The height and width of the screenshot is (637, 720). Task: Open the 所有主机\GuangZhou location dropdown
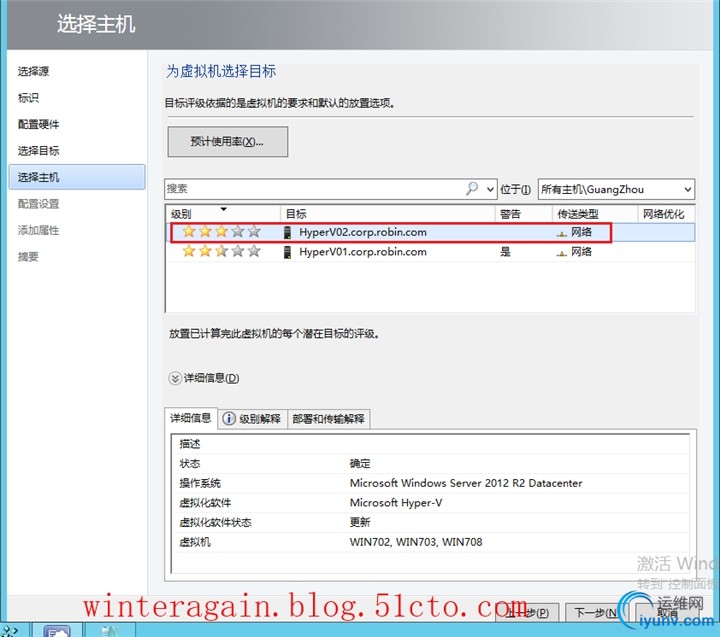pos(616,189)
